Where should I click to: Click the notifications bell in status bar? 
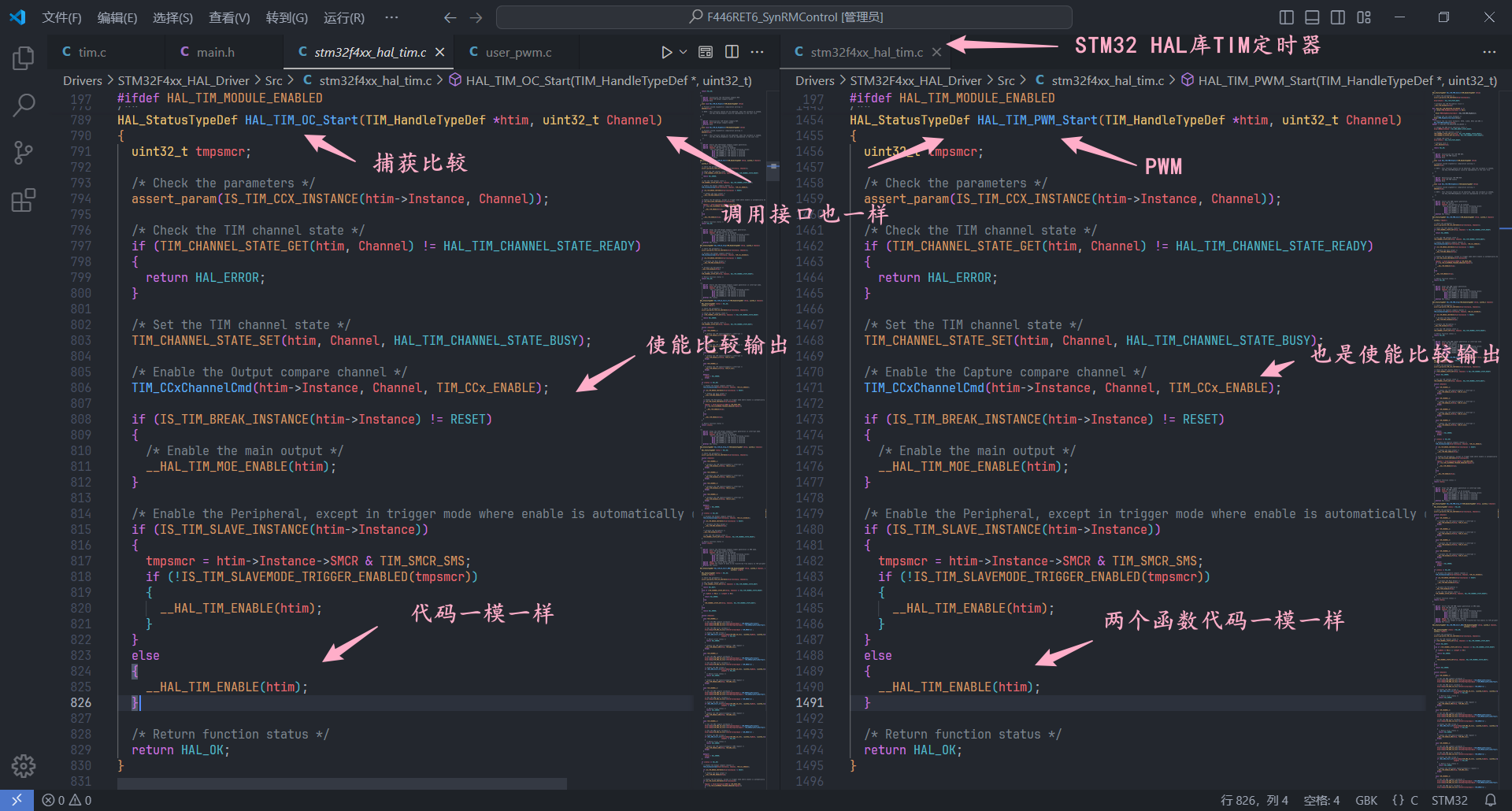click(x=1490, y=800)
